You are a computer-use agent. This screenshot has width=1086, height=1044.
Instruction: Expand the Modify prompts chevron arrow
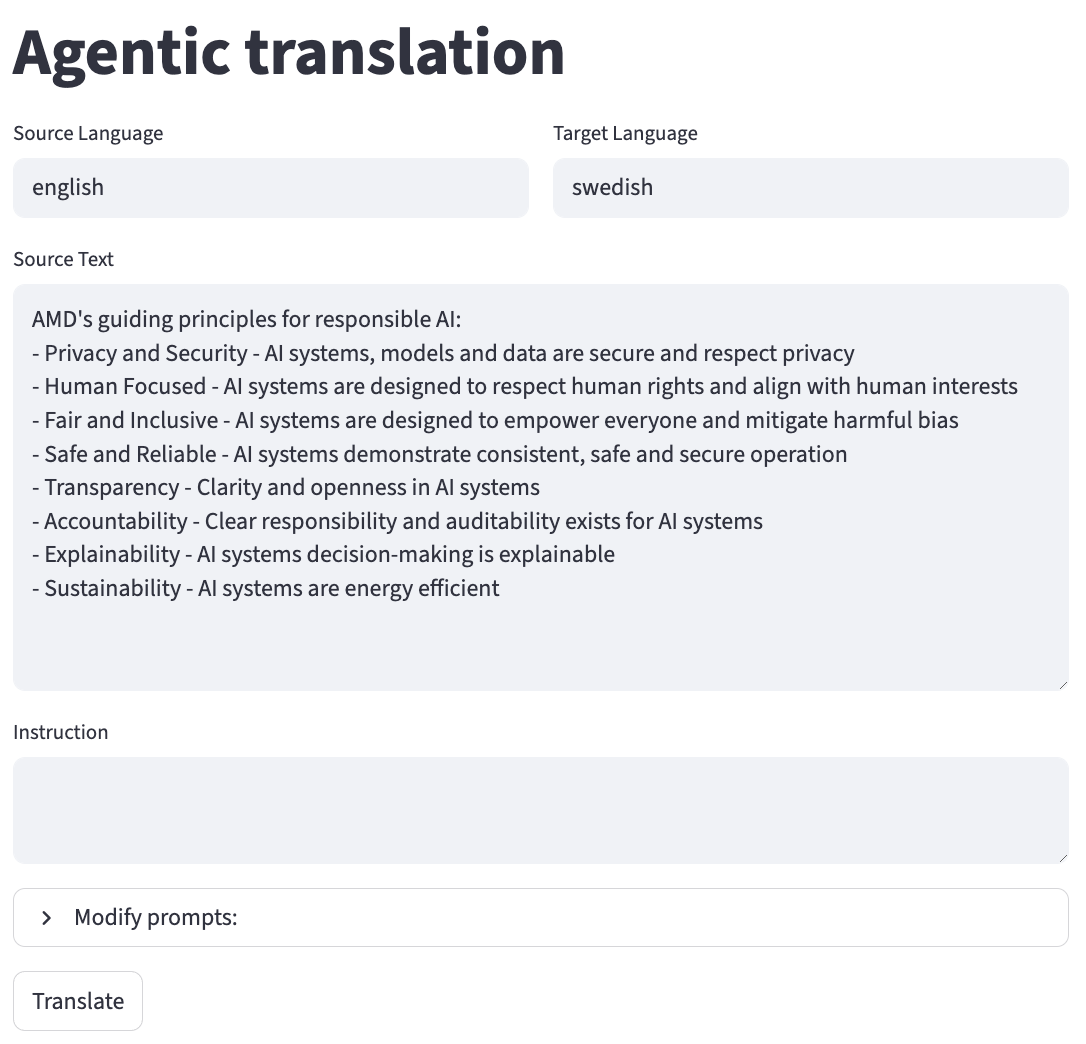(x=46, y=918)
